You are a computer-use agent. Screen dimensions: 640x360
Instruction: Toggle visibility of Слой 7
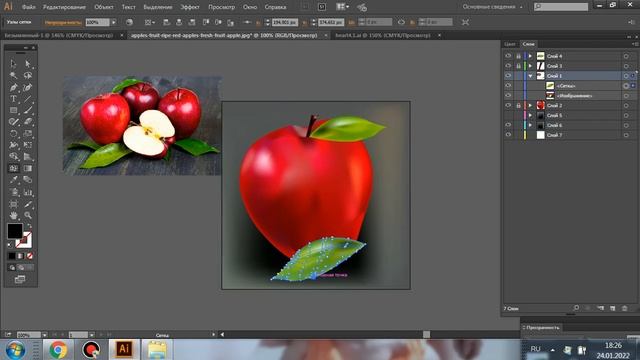[x=508, y=135]
